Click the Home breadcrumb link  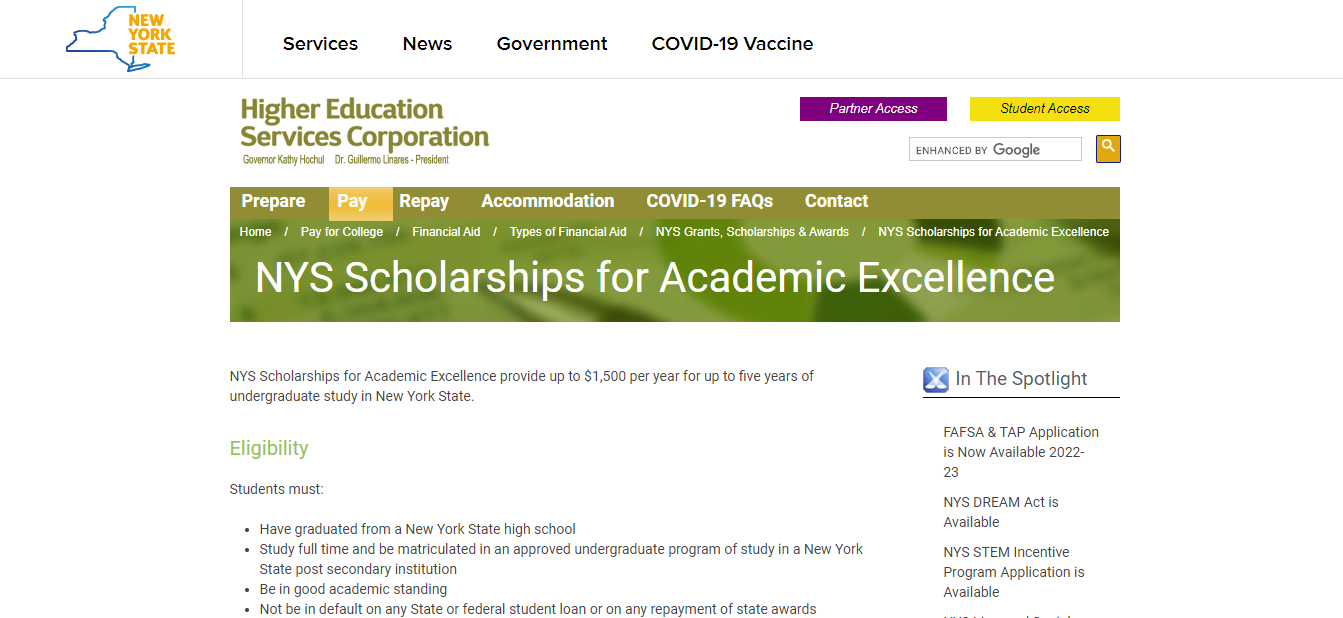(x=255, y=232)
